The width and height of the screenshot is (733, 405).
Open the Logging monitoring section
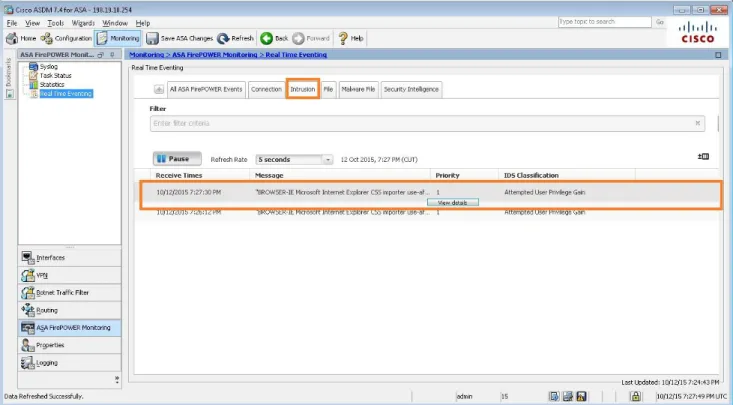point(70,363)
